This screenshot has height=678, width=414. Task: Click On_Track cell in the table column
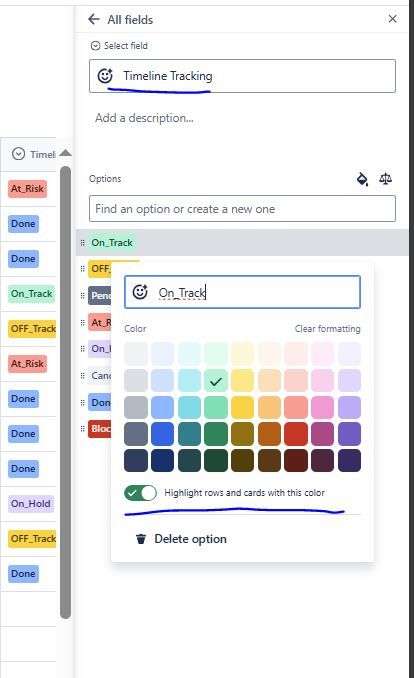tap(32, 294)
